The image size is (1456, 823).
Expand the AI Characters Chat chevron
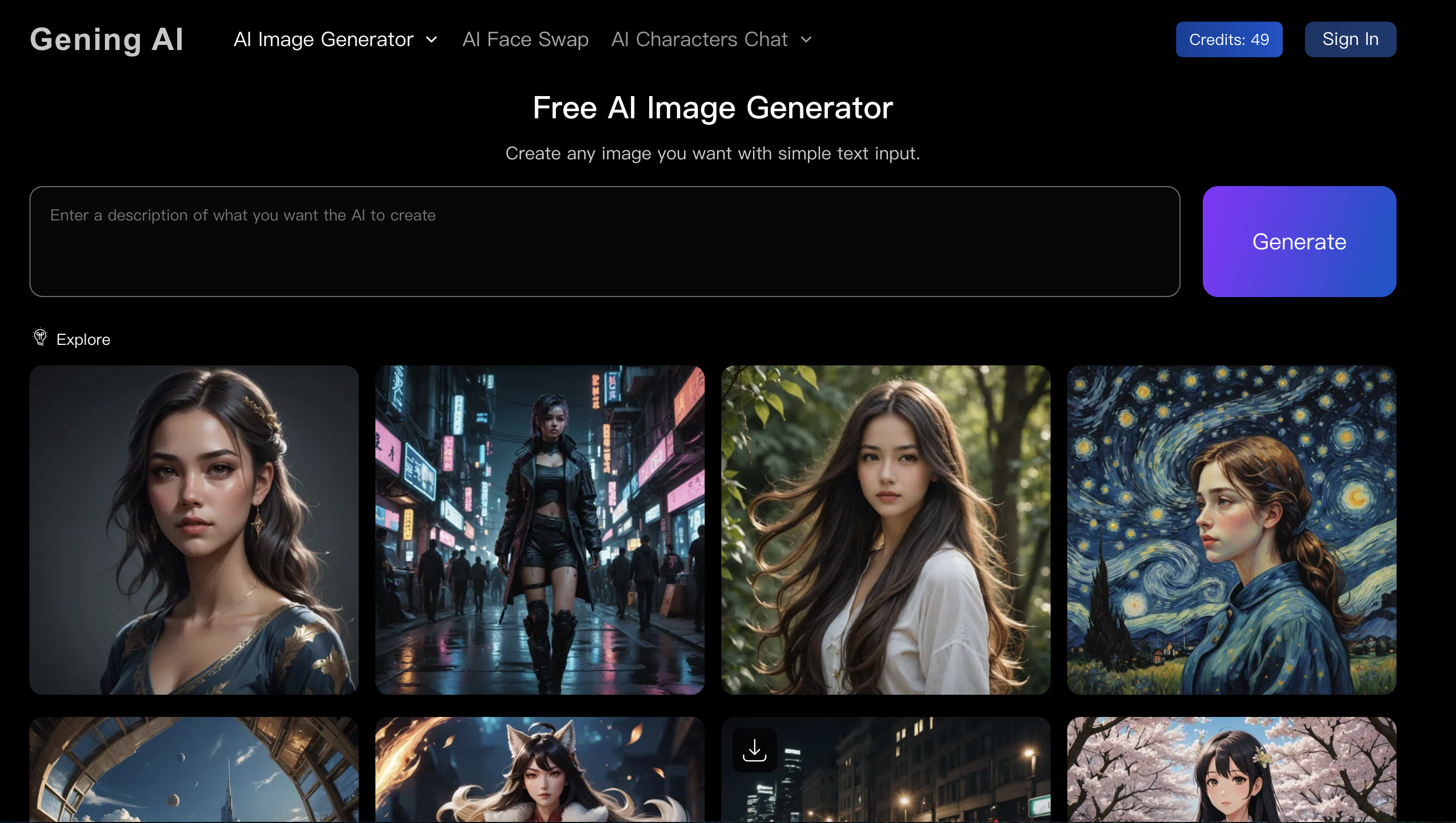pyautogui.click(x=806, y=39)
